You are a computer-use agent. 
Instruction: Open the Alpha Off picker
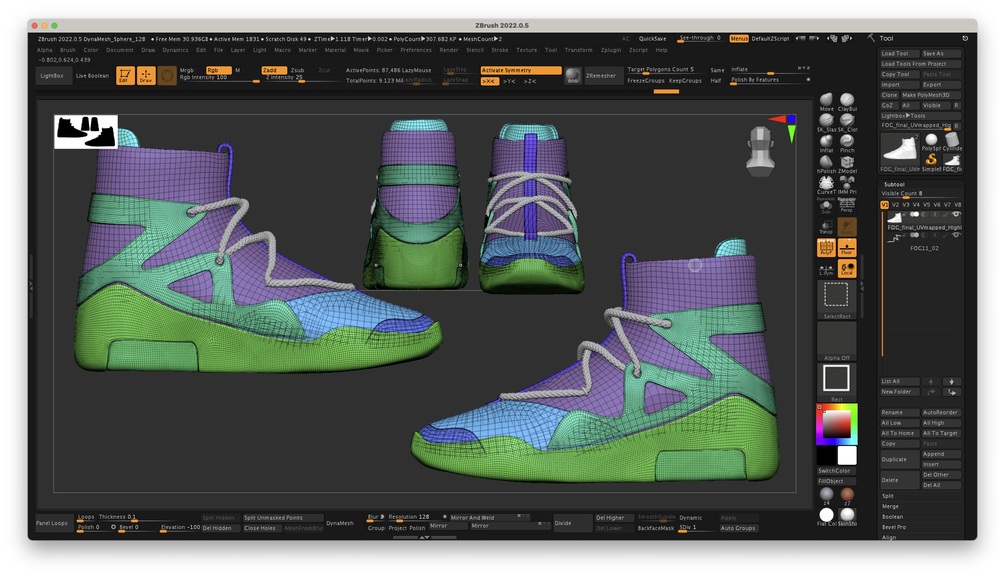(x=836, y=341)
